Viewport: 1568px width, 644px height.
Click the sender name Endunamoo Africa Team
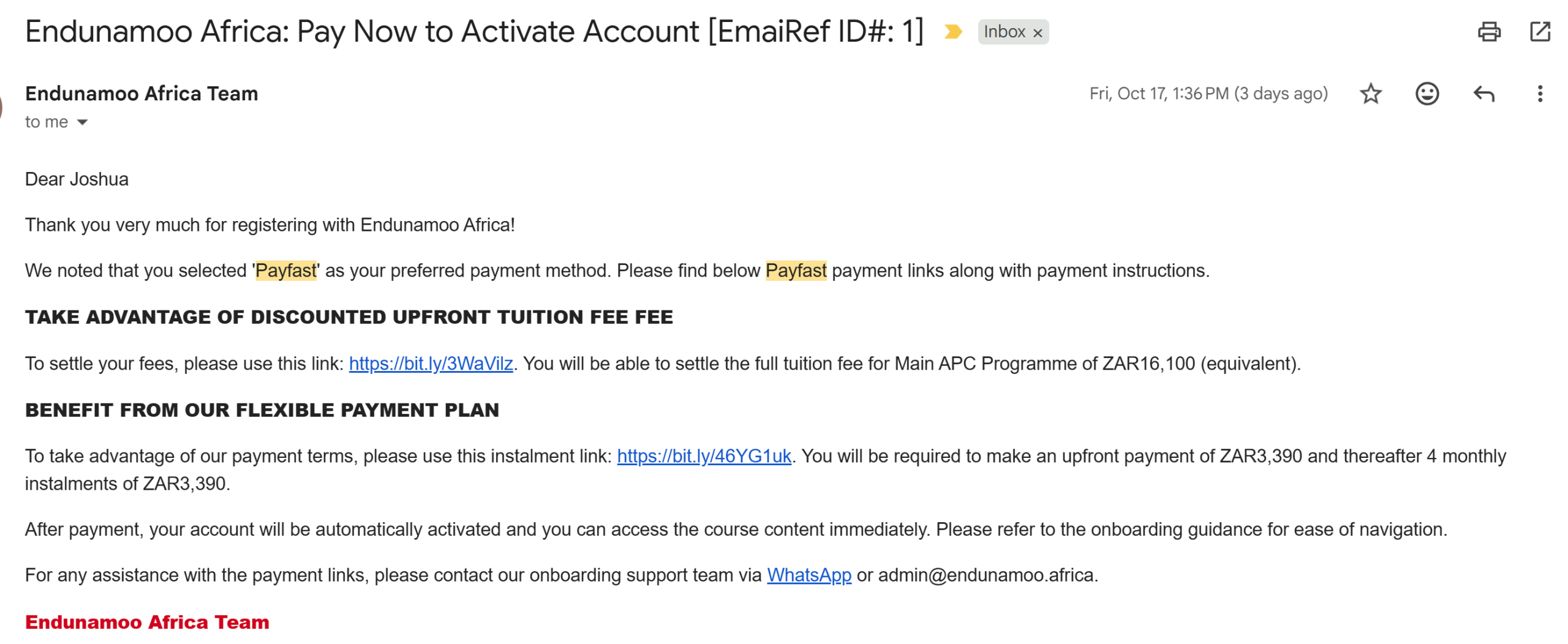(x=141, y=94)
